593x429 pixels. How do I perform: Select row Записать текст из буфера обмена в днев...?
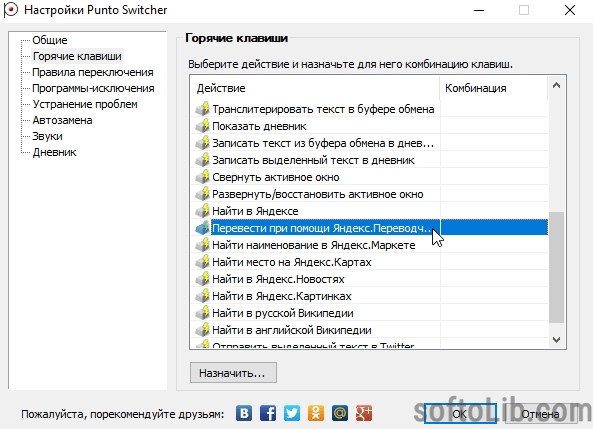[x=369, y=143]
